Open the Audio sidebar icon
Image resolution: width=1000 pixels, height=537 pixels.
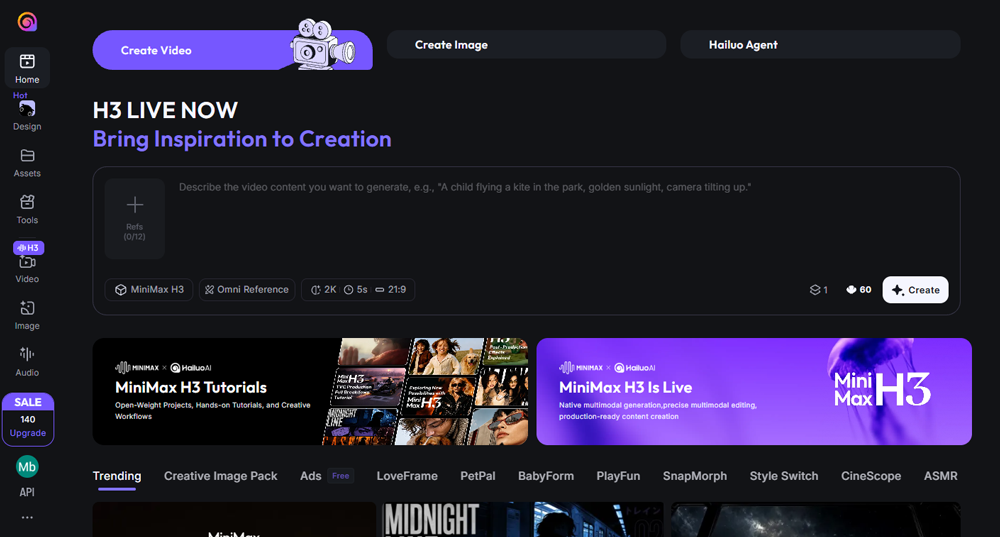[x=27, y=354]
